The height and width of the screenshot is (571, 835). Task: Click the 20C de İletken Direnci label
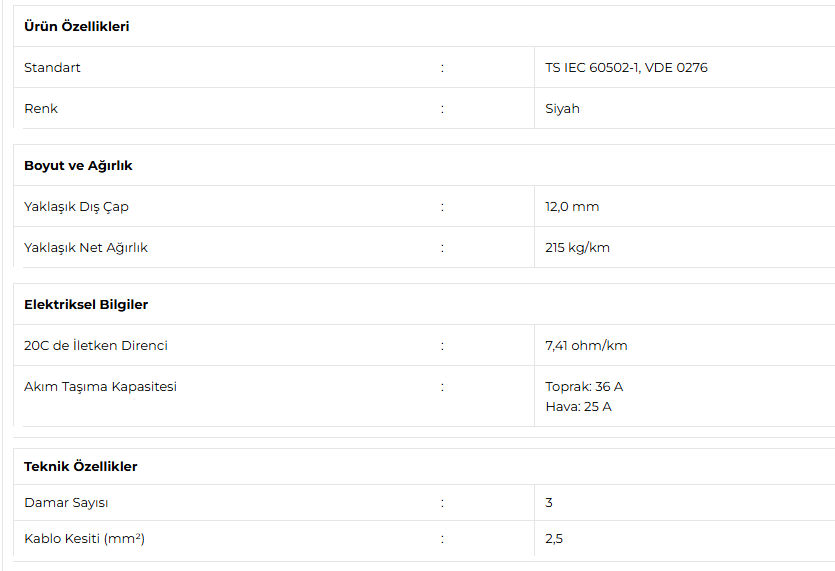pyautogui.click(x=96, y=346)
